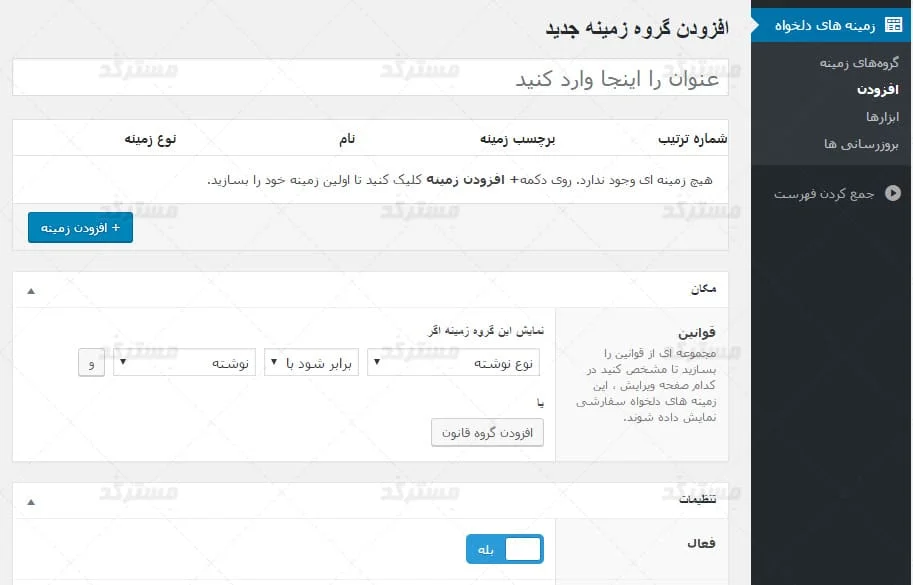Open the برابر شود با operator dropdown

[x=311, y=362]
